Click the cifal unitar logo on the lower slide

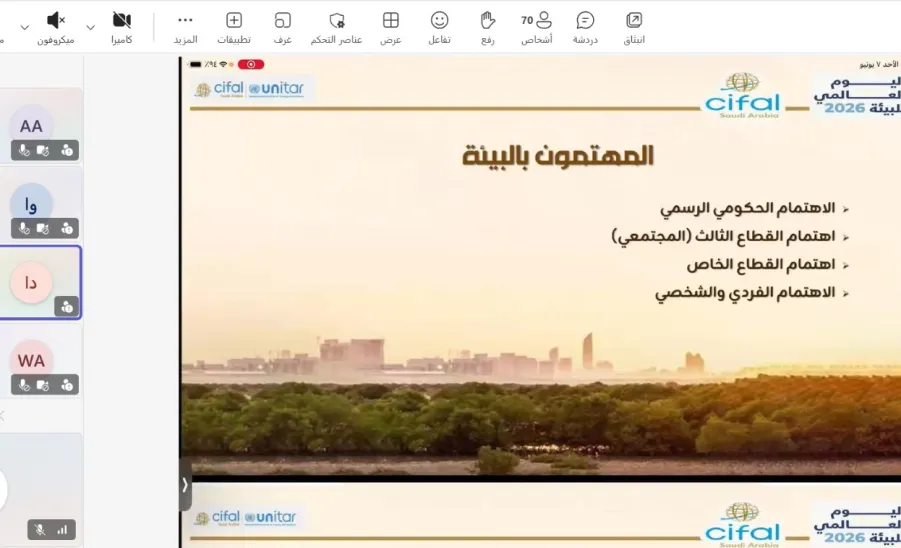click(x=245, y=518)
